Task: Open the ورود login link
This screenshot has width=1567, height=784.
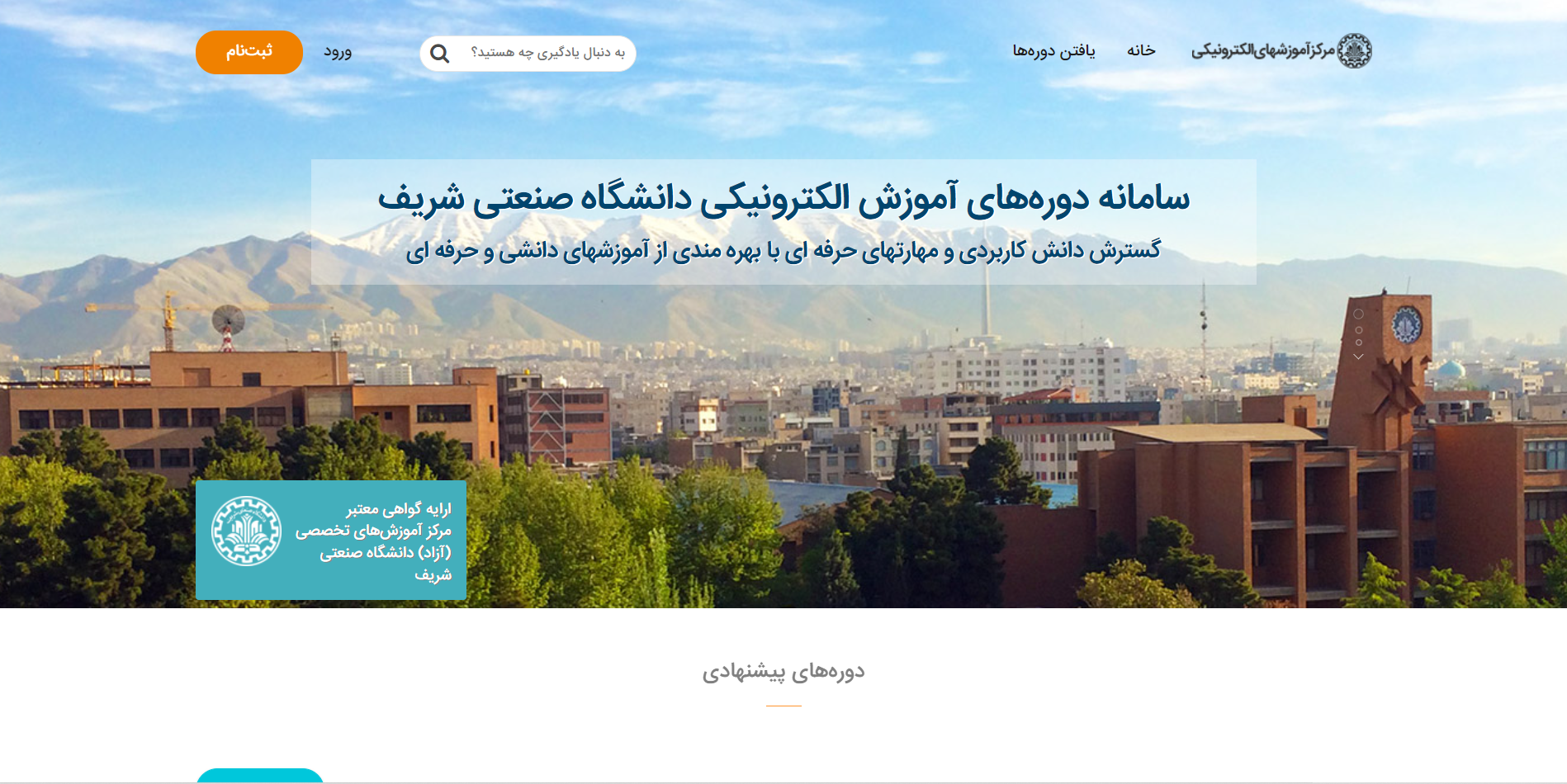Action: (x=338, y=52)
